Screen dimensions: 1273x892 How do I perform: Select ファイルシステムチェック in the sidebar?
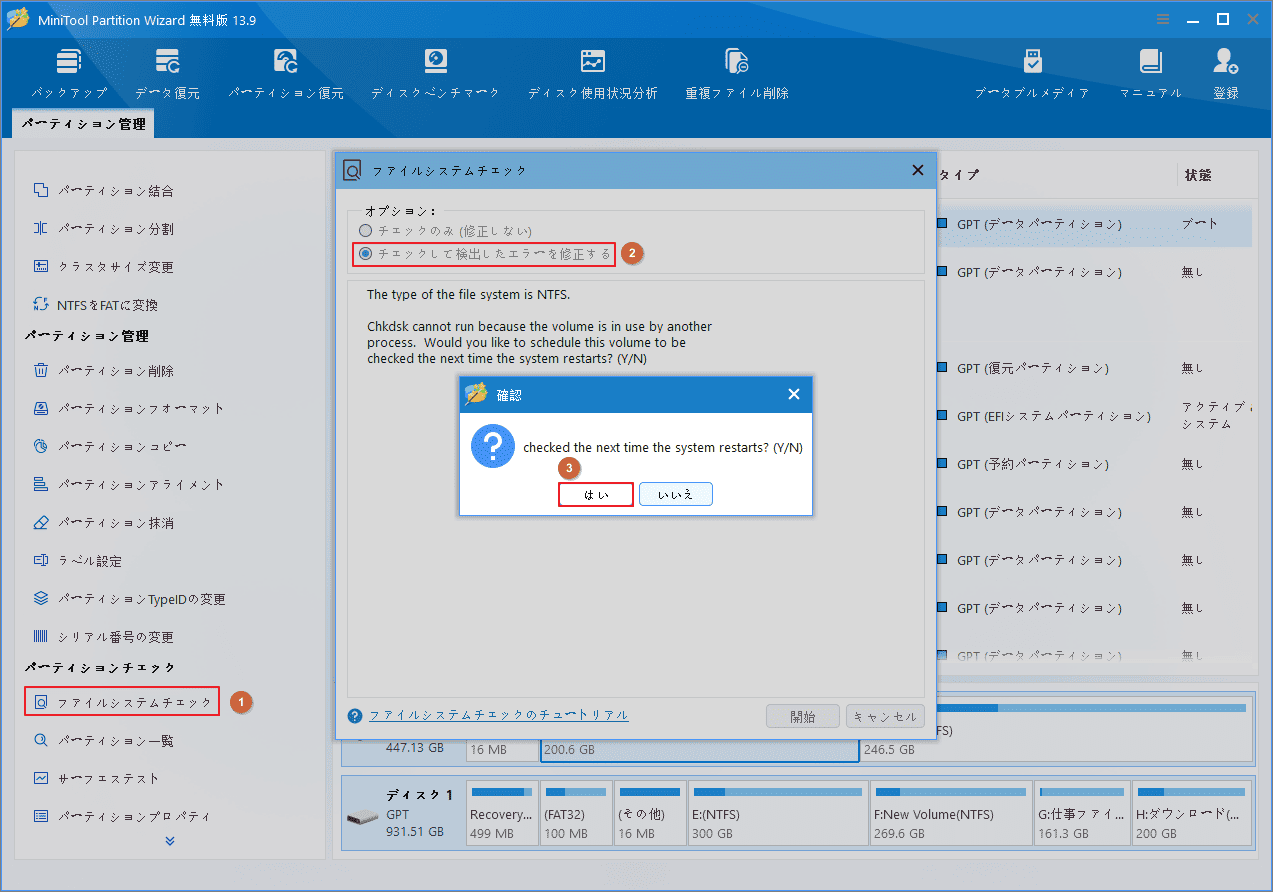[x=122, y=702]
